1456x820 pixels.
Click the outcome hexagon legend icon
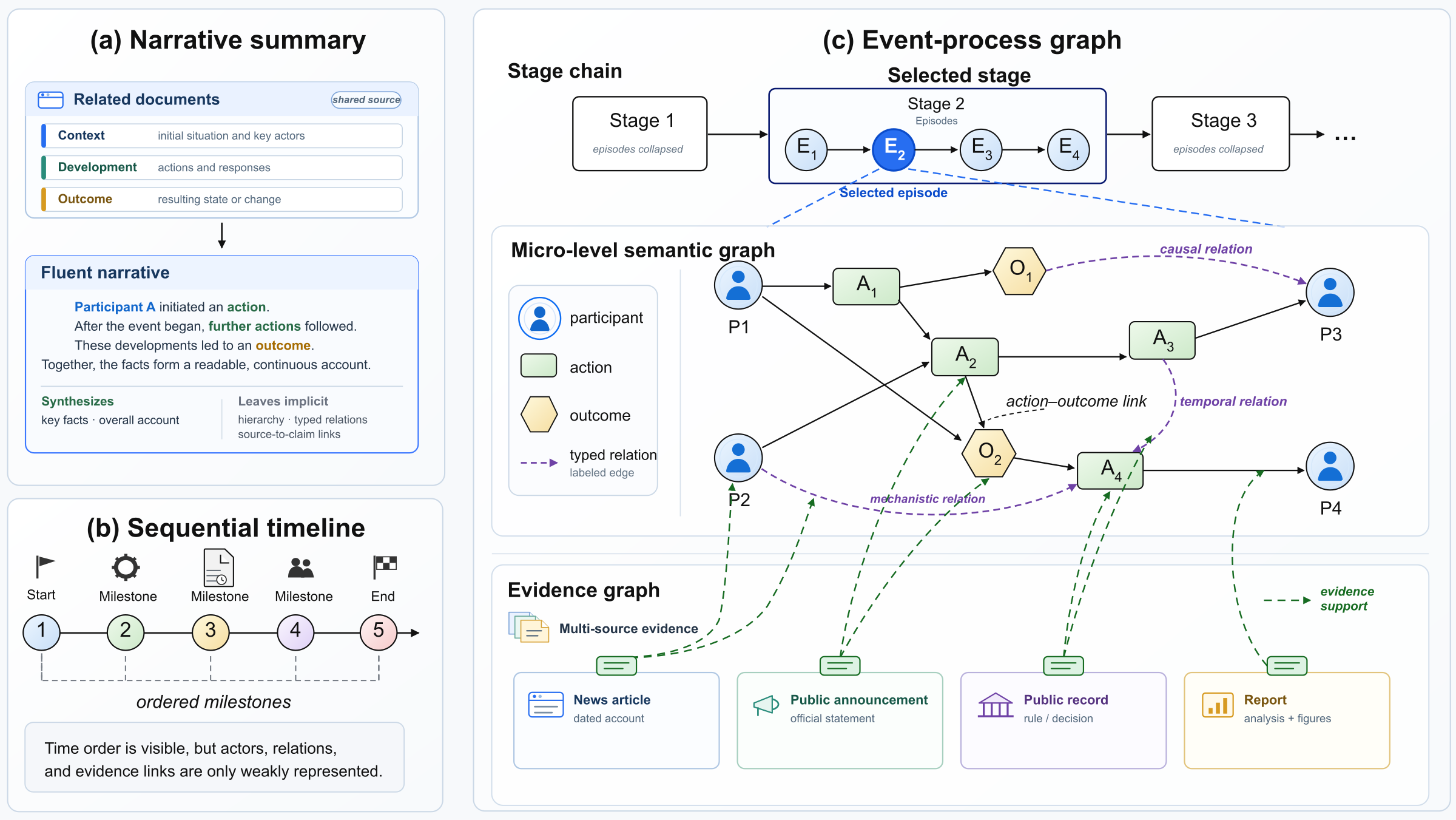539,415
